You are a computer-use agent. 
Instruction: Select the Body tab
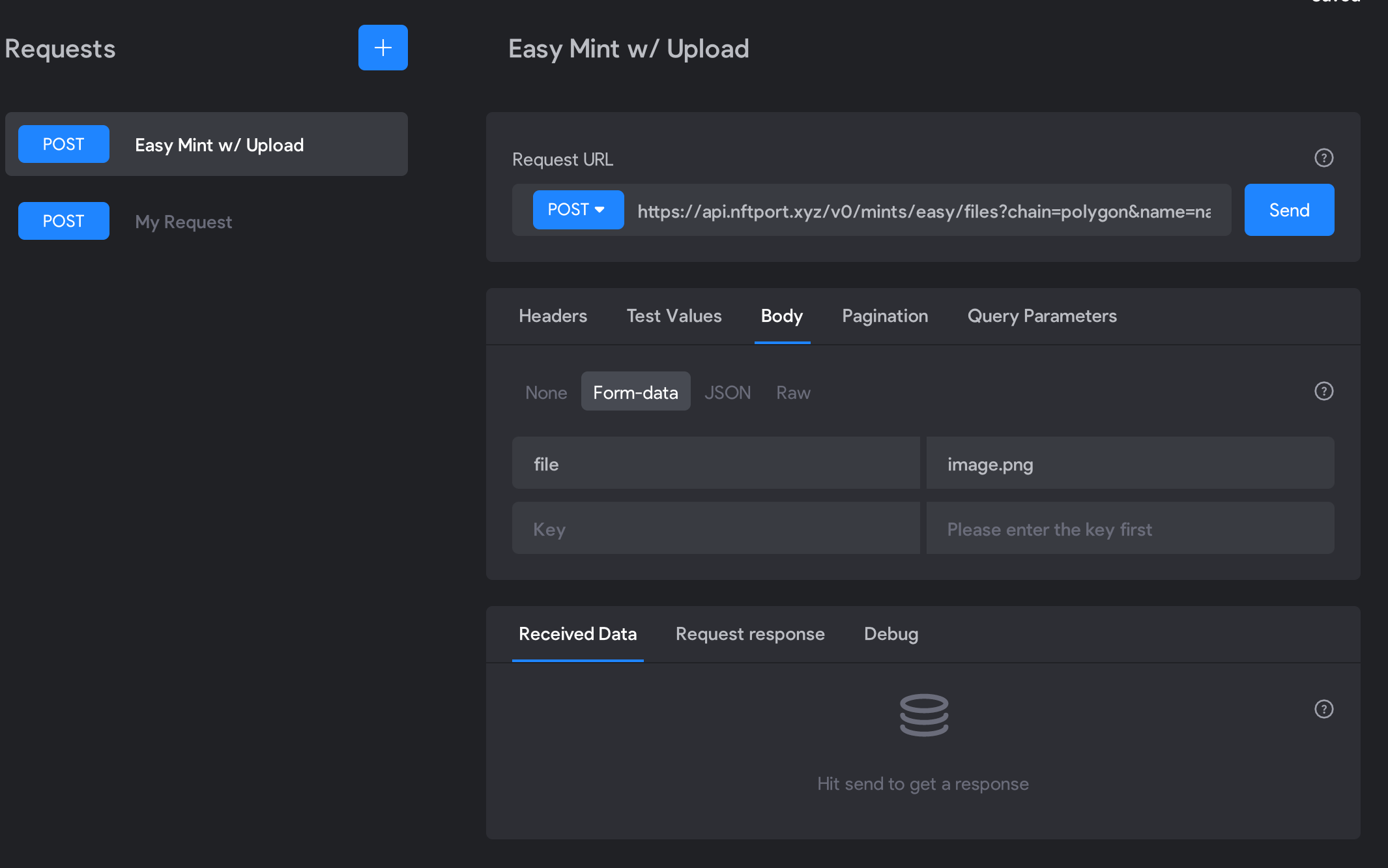(x=782, y=316)
